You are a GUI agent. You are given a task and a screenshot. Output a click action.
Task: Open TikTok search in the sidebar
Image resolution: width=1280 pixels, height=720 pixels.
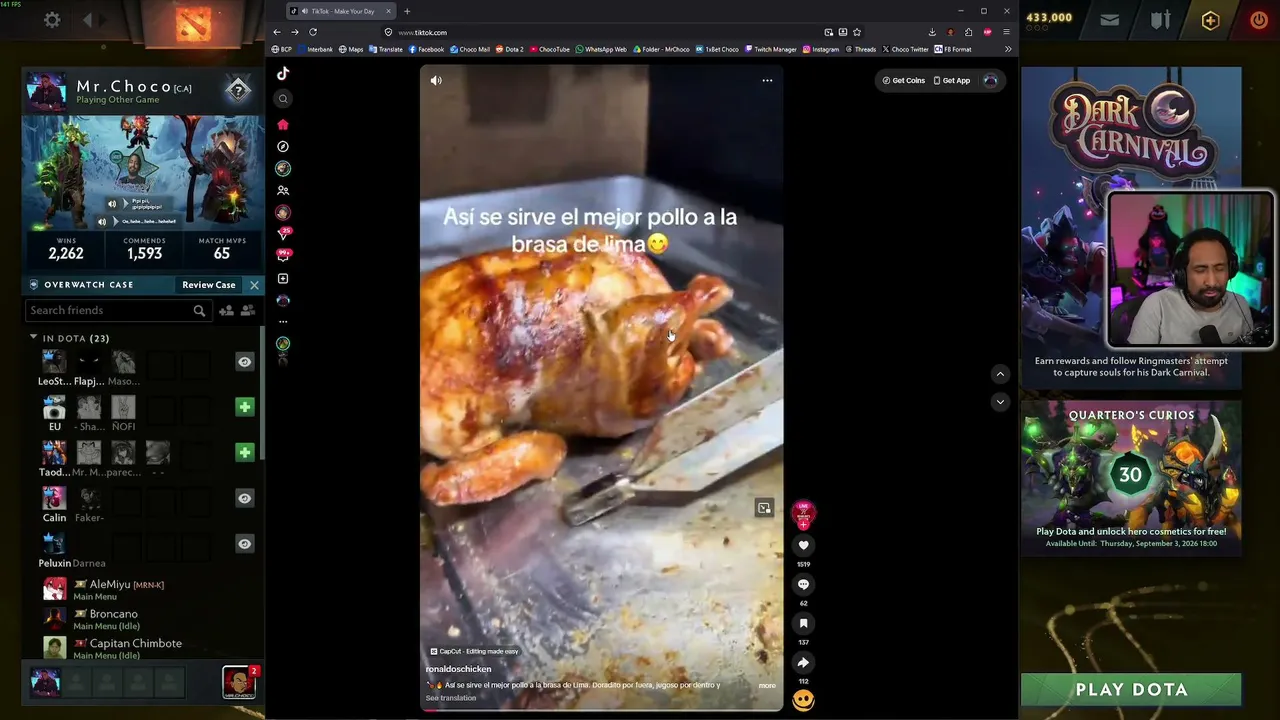coord(283,98)
